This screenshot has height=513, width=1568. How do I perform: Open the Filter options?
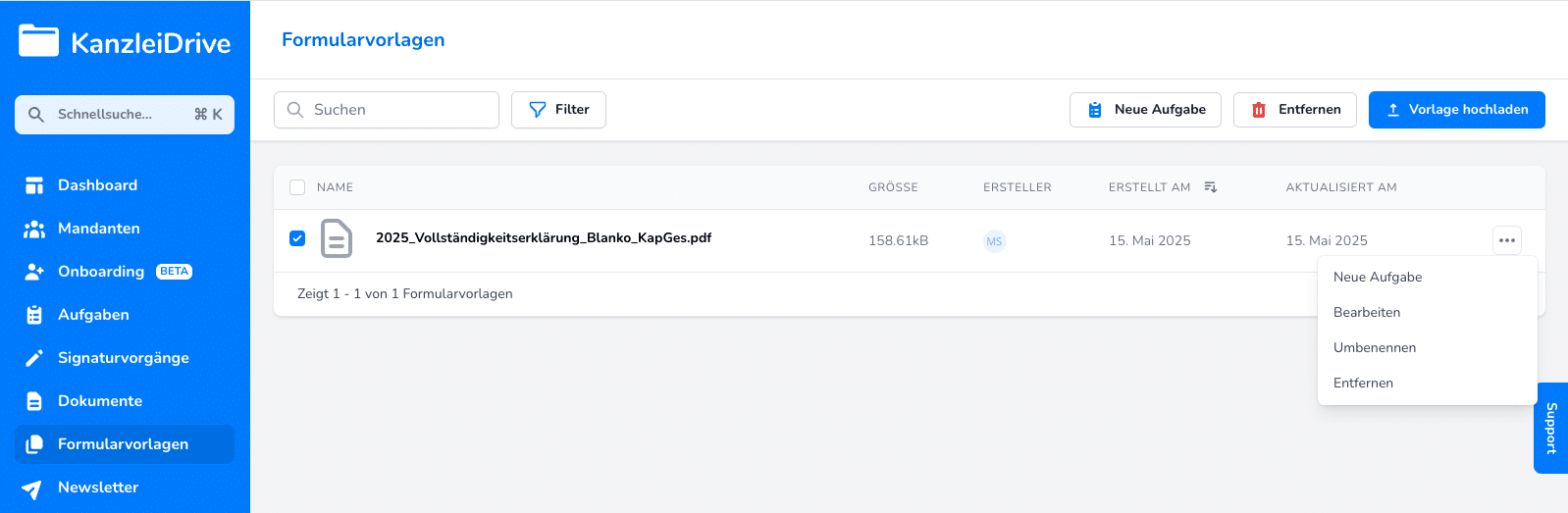558,110
